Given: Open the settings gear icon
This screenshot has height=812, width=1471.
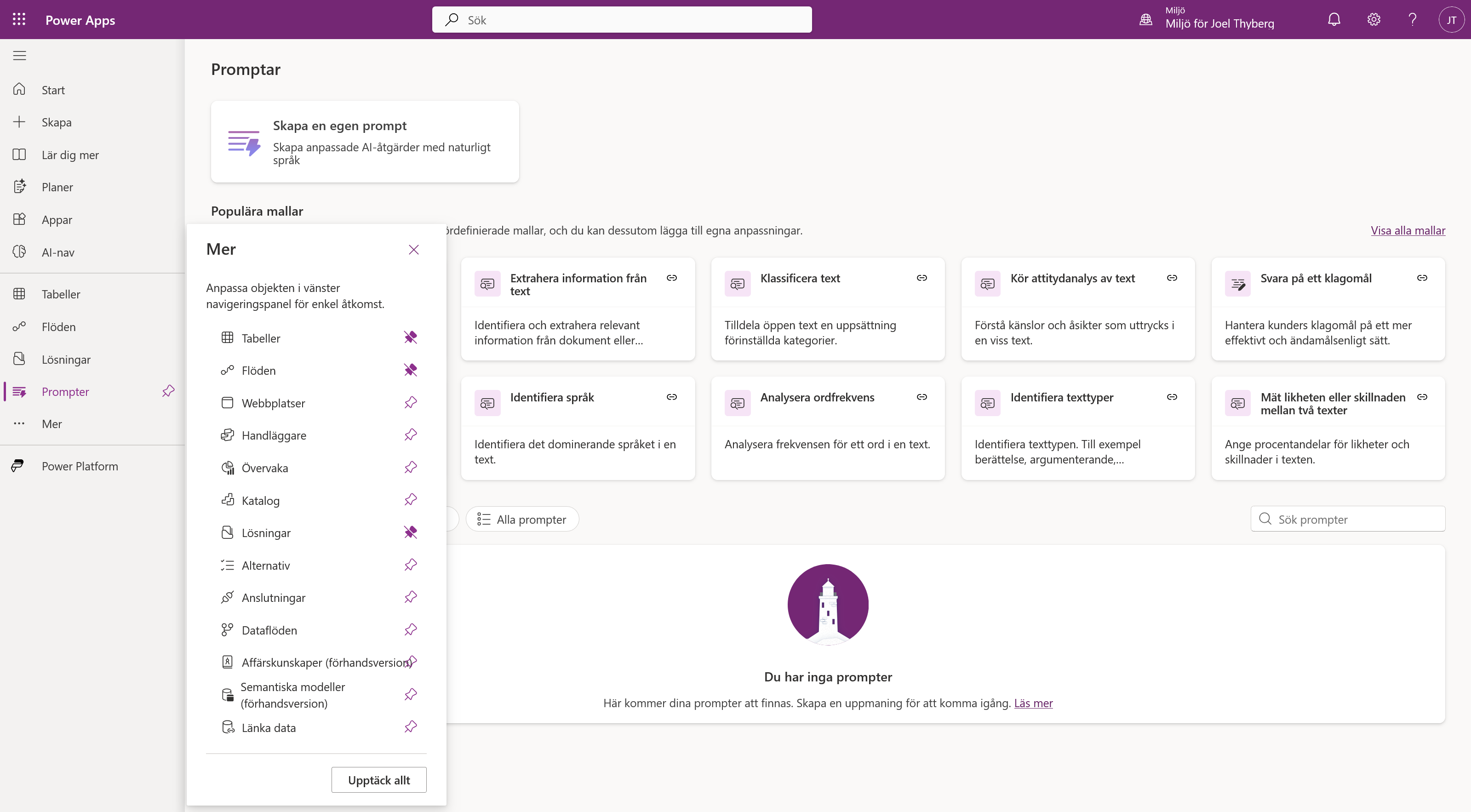Looking at the screenshot, I should [x=1374, y=19].
